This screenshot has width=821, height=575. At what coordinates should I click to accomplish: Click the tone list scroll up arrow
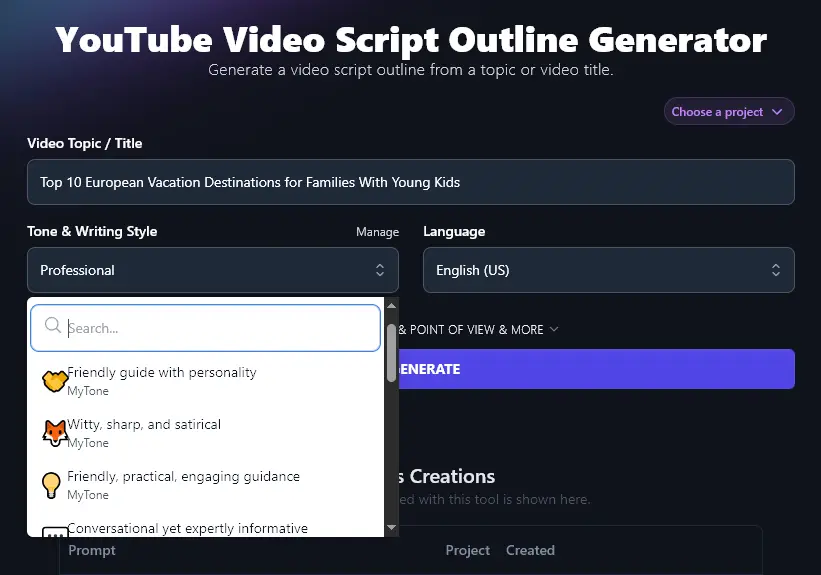pos(391,306)
